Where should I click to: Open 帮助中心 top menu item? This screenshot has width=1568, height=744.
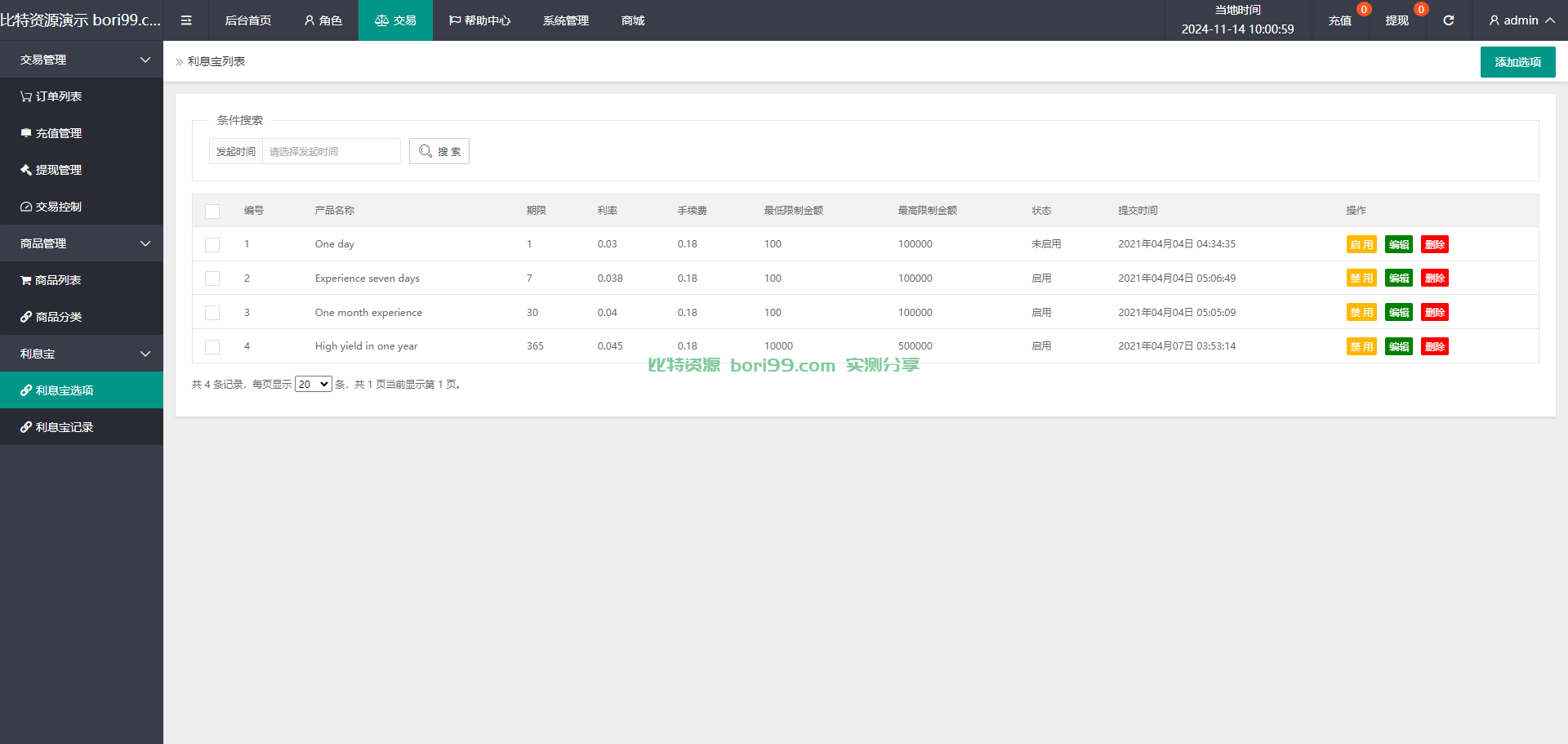pos(479,20)
